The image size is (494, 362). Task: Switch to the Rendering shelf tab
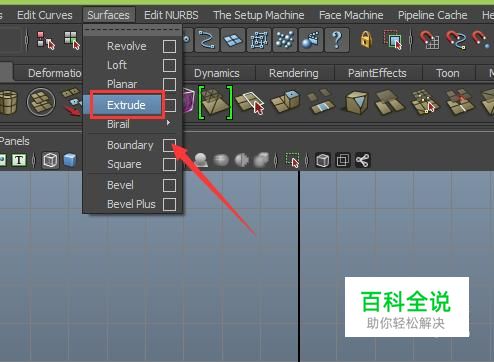click(294, 73)
